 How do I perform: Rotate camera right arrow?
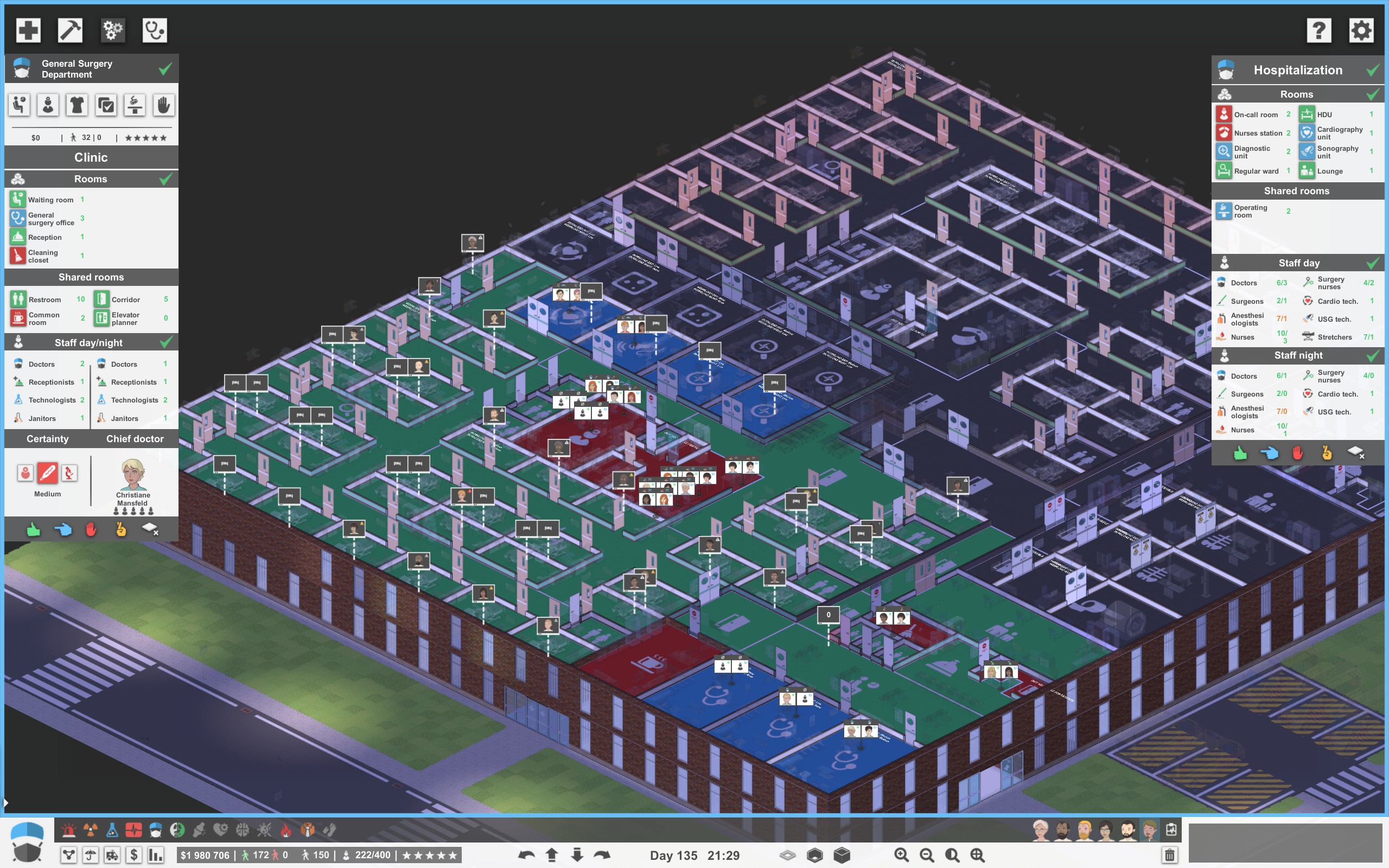602,855
